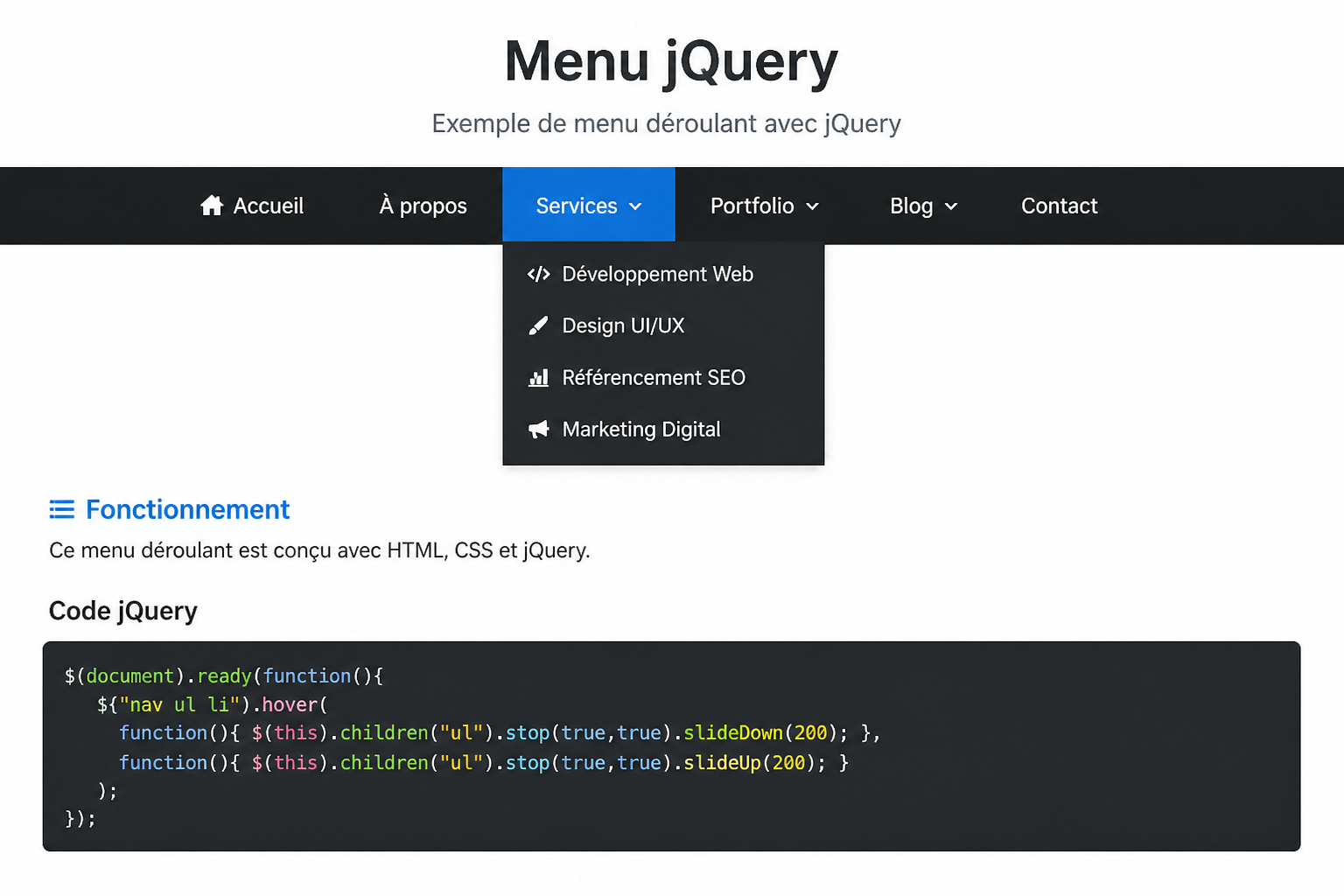Expand the Portfolio dropdown chevron

coord(812,206)
